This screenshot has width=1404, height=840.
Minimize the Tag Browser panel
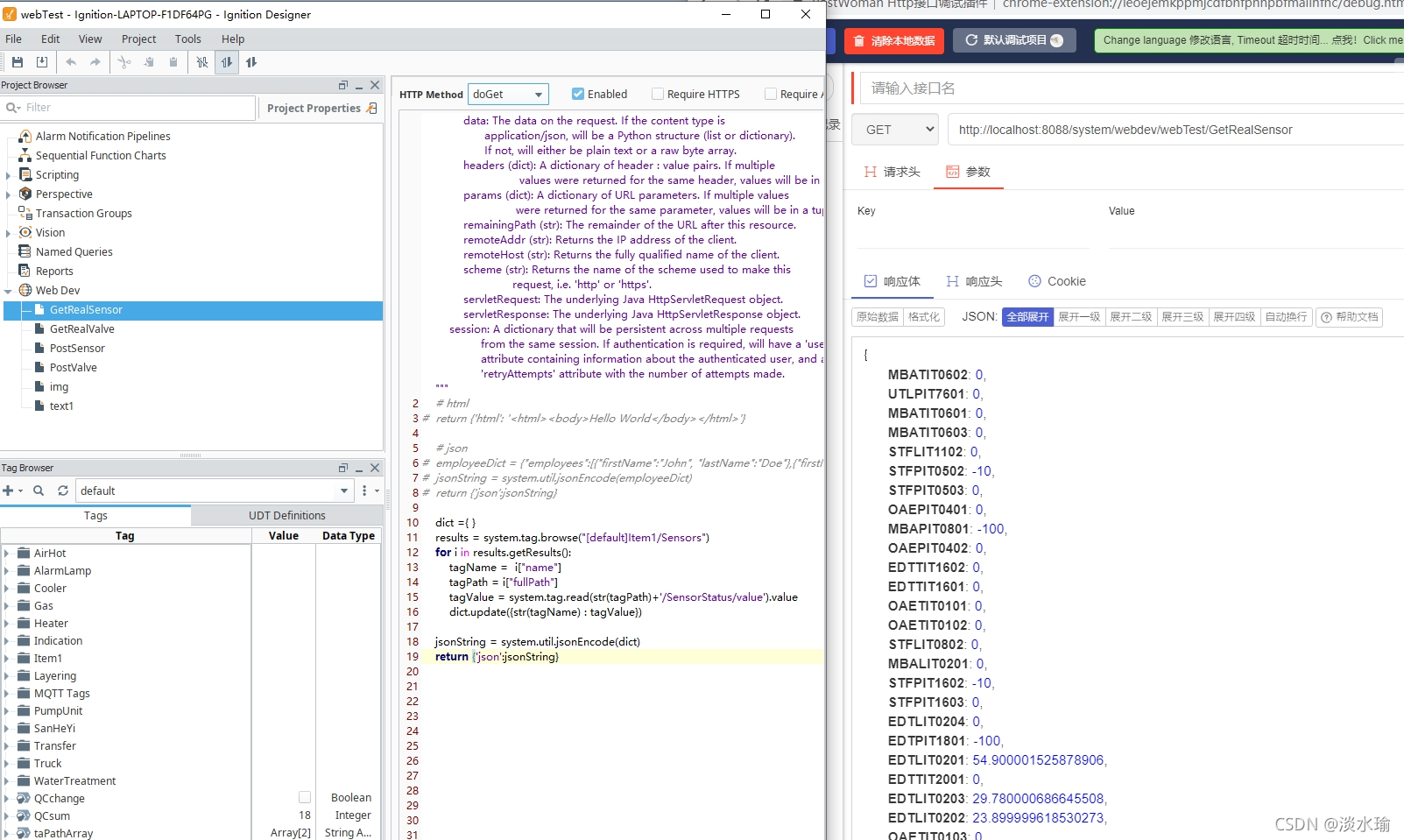[x=359, y=468]
